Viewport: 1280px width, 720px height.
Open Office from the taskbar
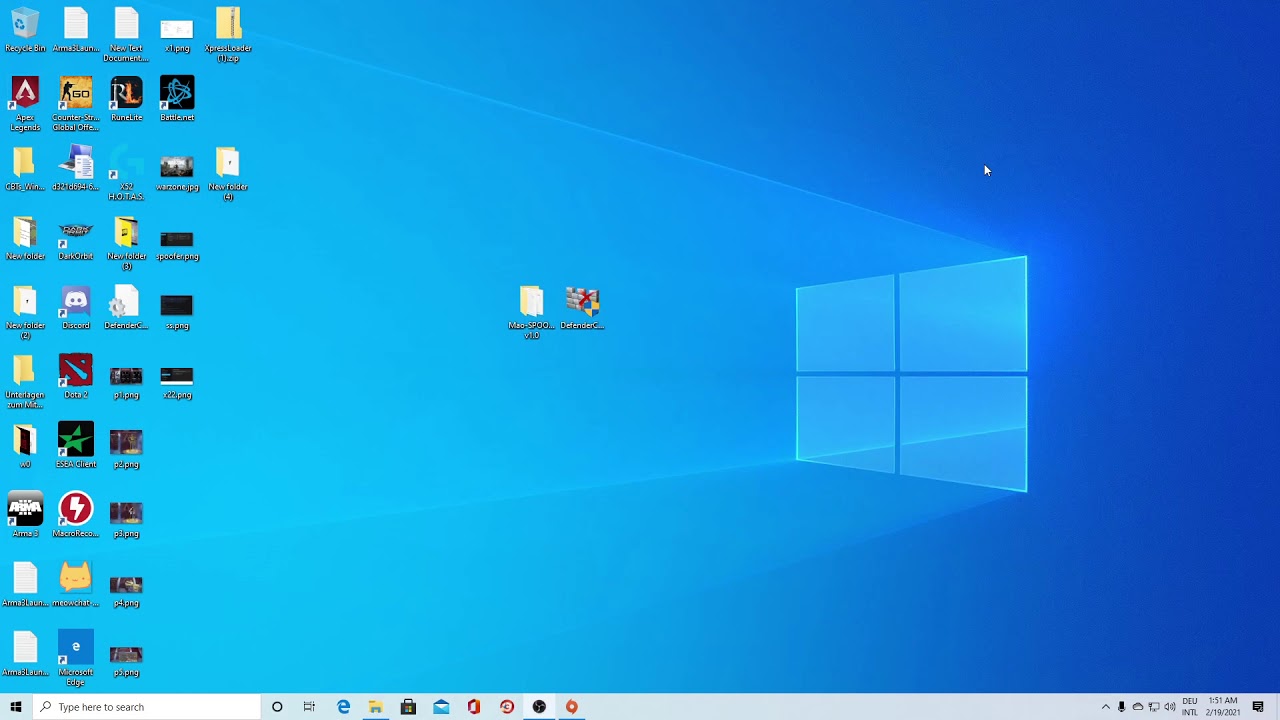474,707
